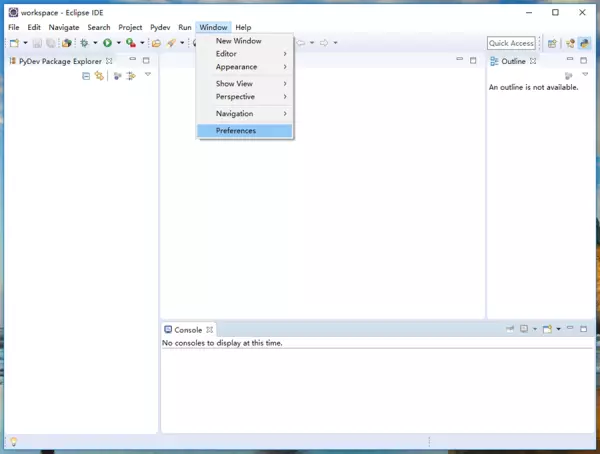The height and width of the screenshot is (454, 600).
Task: Expand the Editor submenu
Action: click(245, 54)
